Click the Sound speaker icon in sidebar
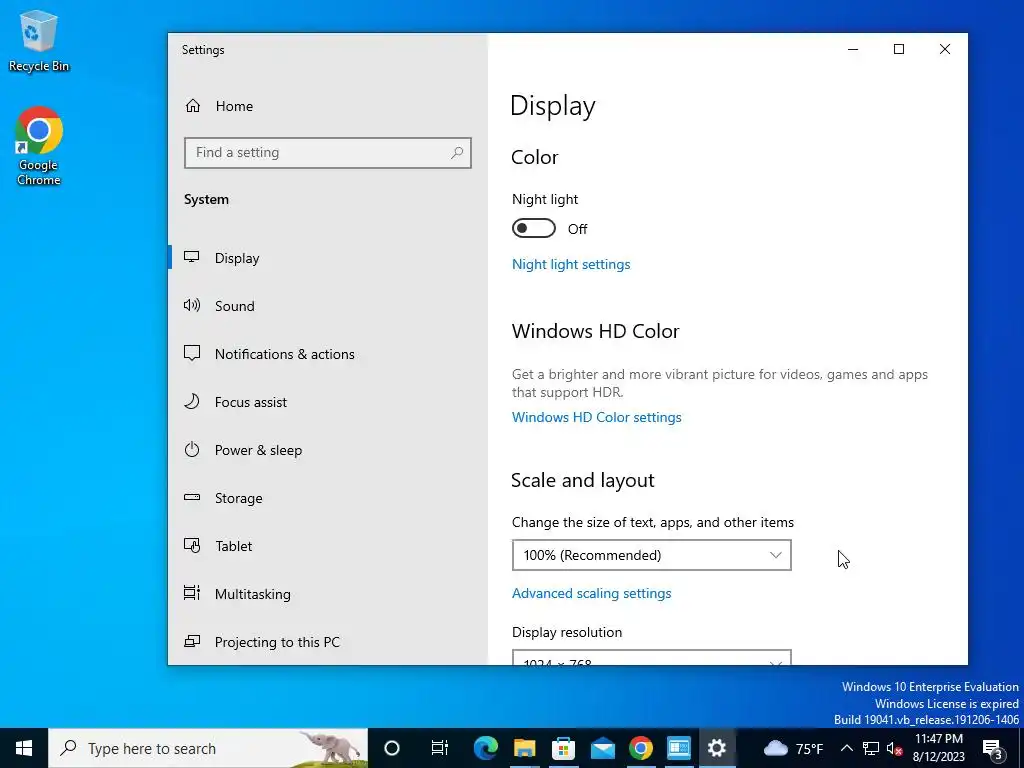Viewport: 1024px width, 768px height. pos(192,305)
